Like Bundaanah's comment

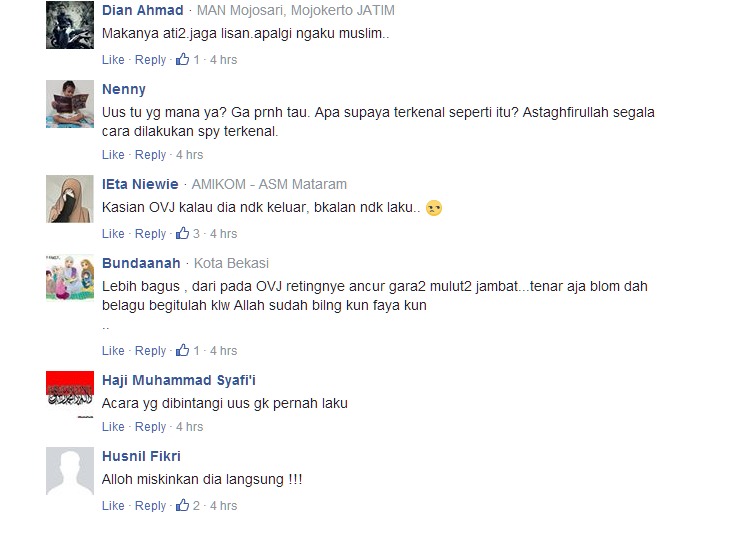point(113,351)
